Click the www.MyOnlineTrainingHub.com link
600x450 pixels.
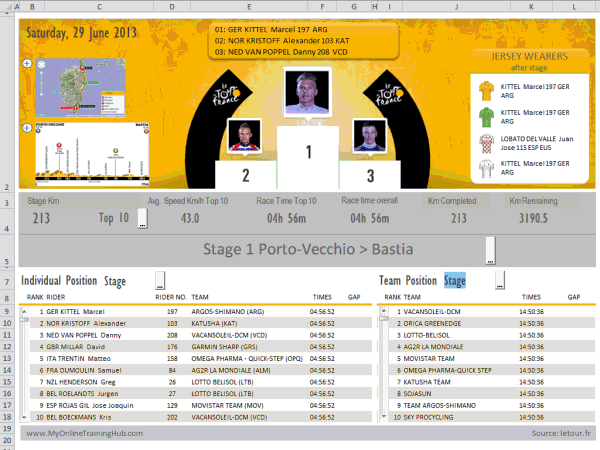tap(85, 433)
